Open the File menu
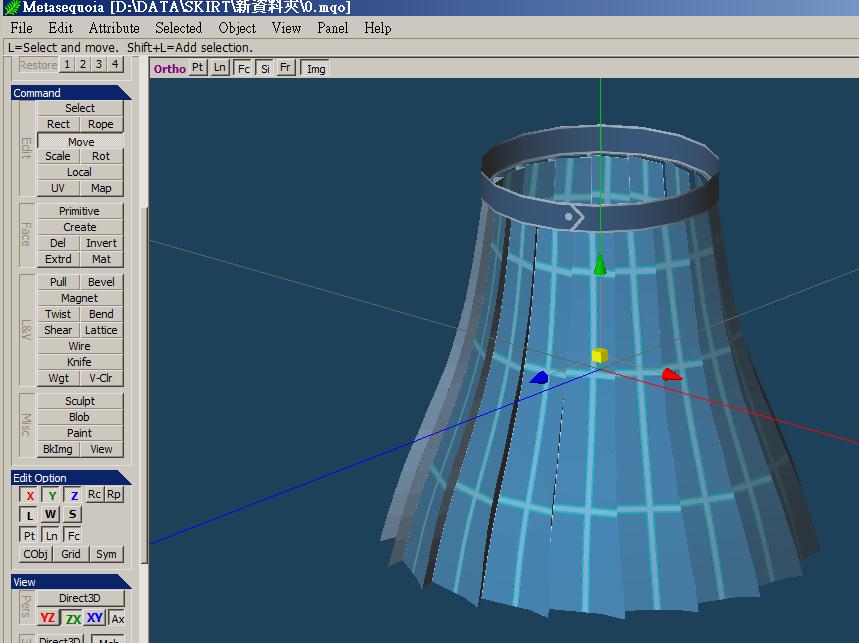 [x=21, y=28]
